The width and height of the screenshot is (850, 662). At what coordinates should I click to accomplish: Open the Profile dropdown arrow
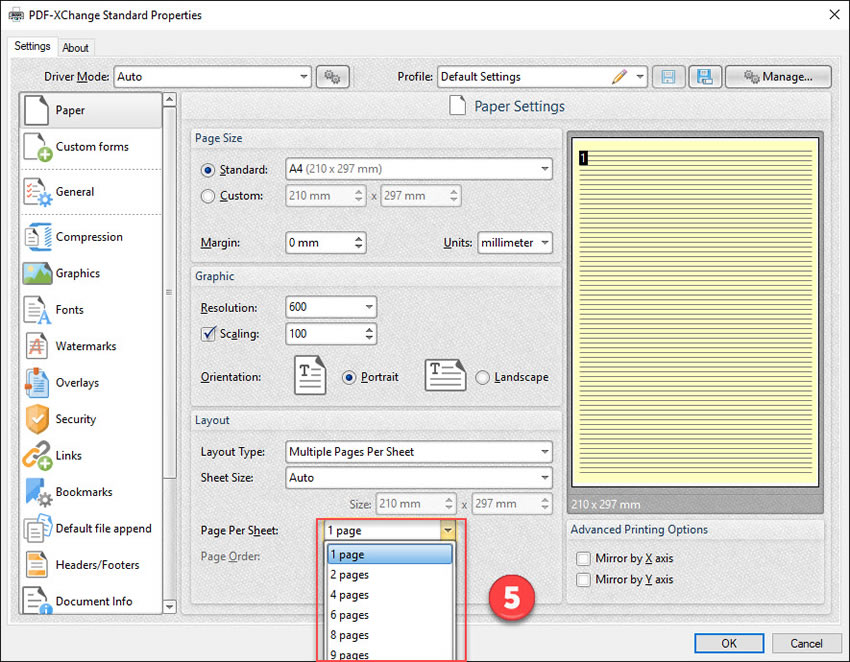pyautogui.click(x=640, y=76)
